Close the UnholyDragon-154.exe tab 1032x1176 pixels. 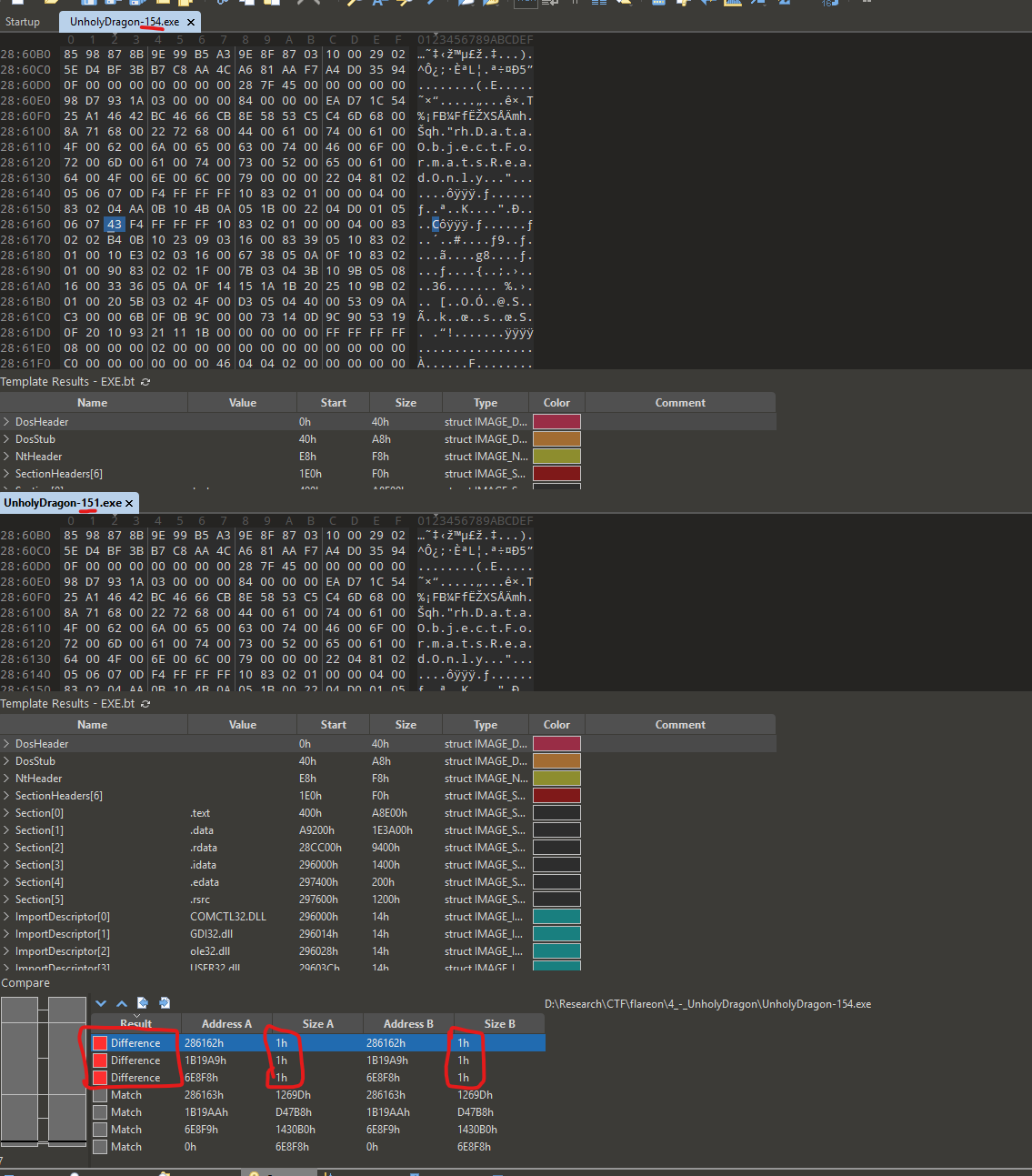(190, 22)
